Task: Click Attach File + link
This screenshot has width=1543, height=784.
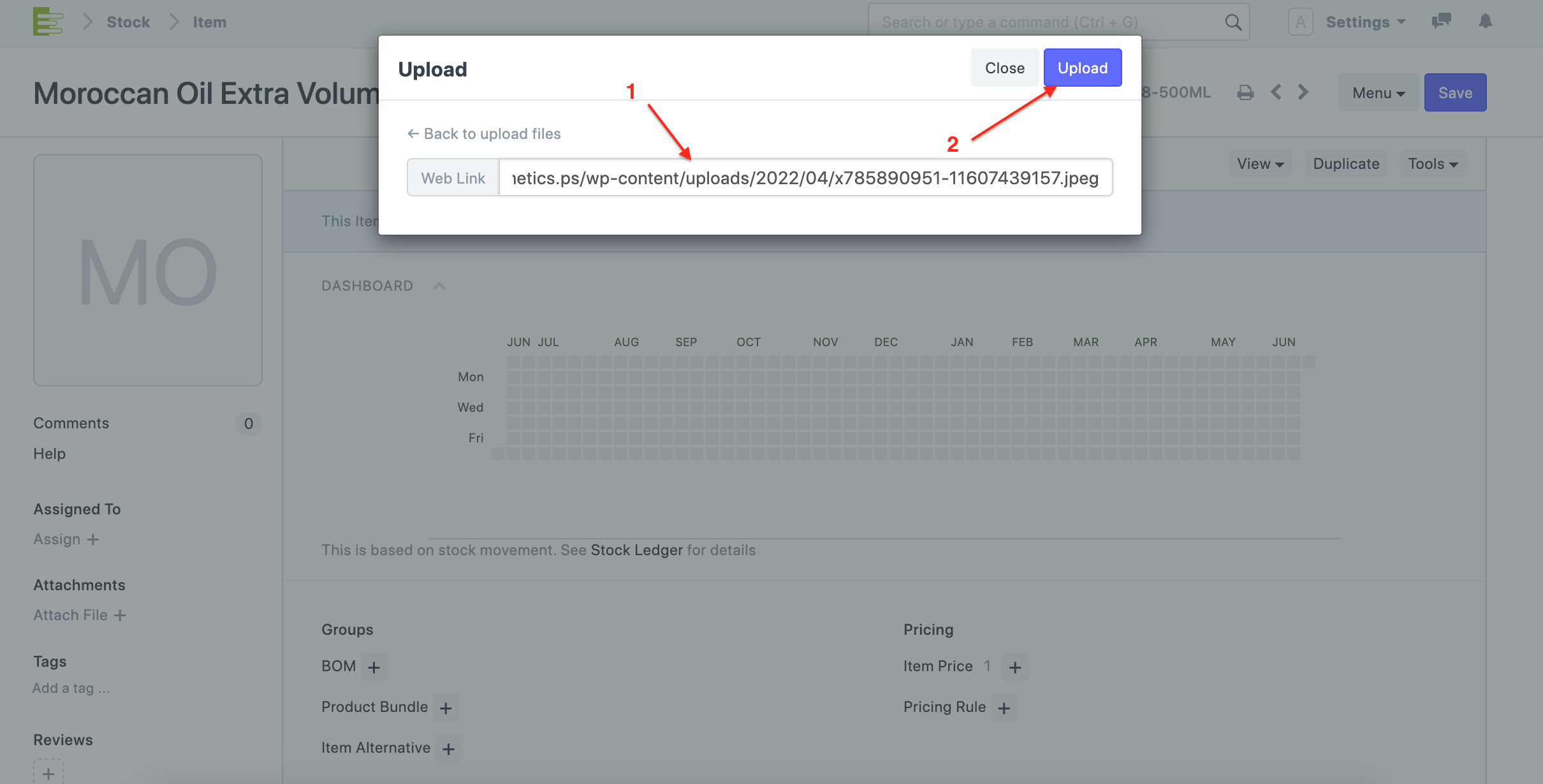Action: pos(80,615)
